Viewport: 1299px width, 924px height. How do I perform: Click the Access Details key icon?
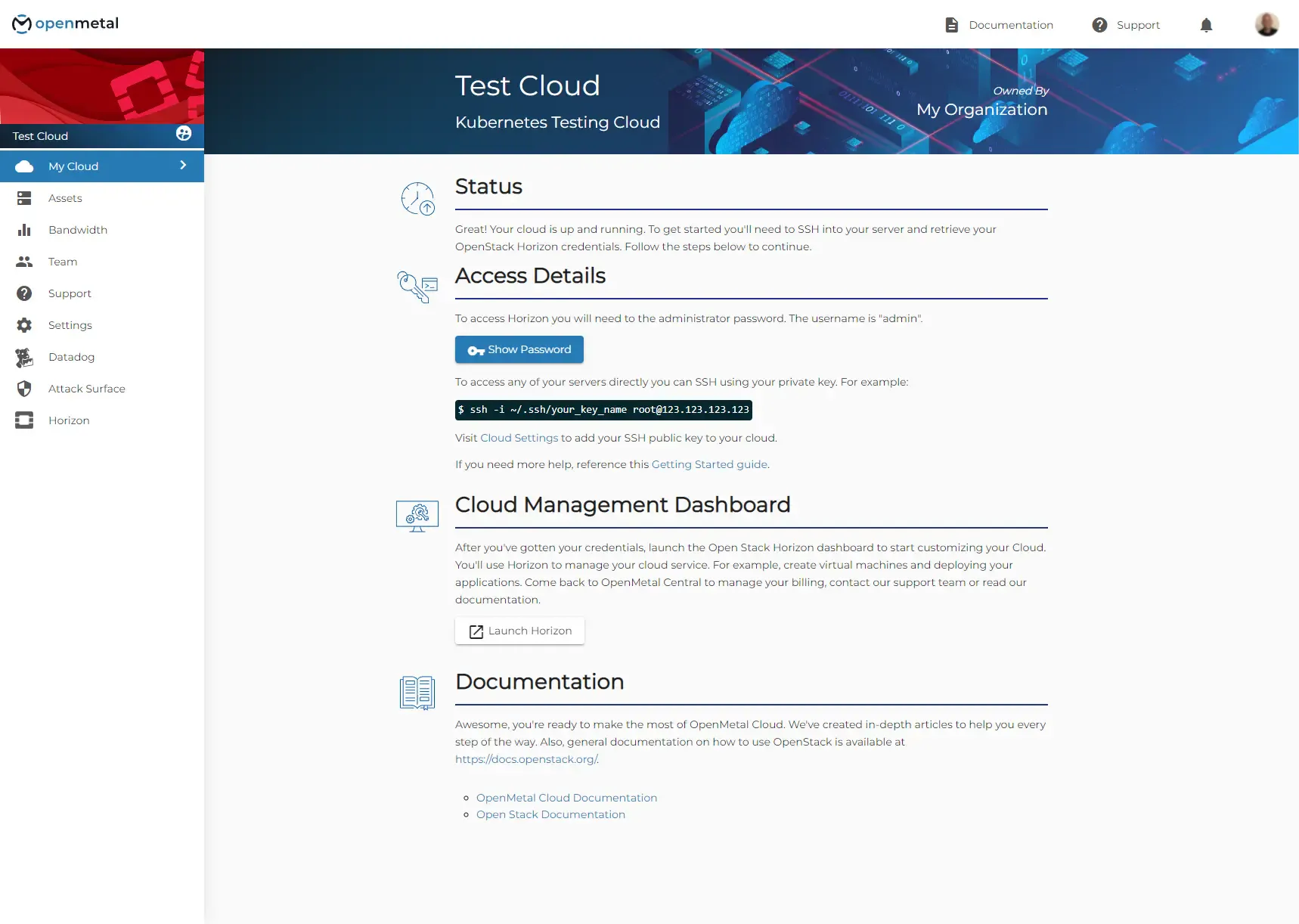click(417, 287)
